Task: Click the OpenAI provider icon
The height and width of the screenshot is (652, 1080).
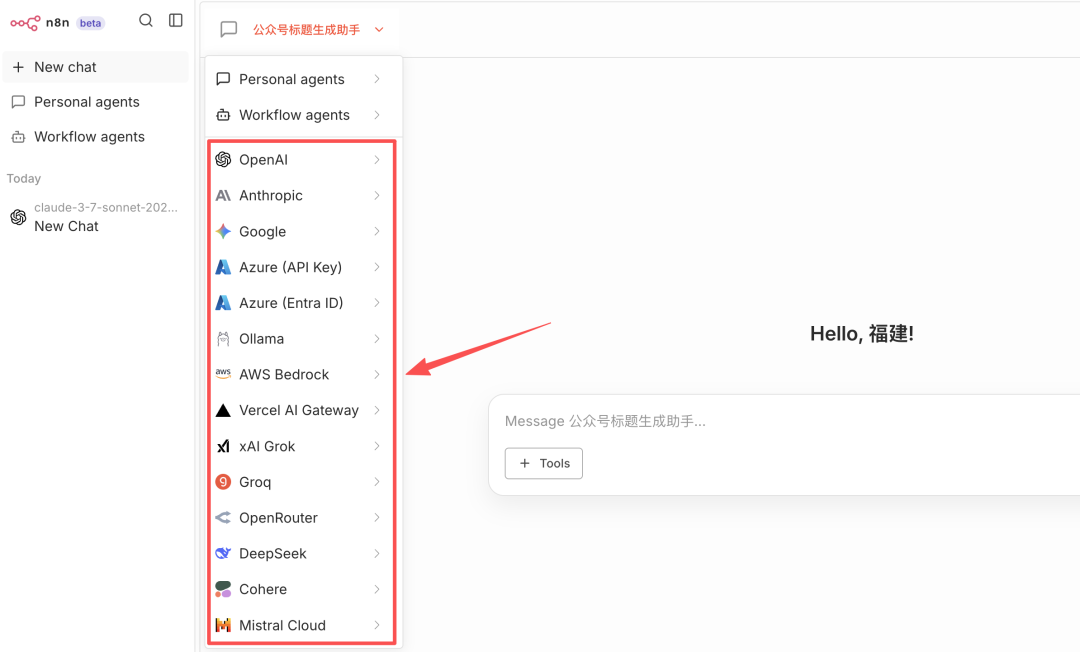Action: (223, 160)
